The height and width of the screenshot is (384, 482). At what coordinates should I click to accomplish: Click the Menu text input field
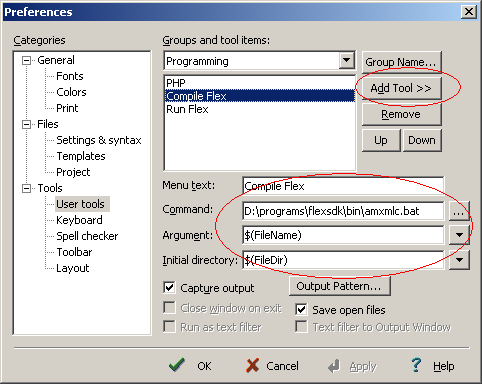pyautogui.click(x=343, y=186)
